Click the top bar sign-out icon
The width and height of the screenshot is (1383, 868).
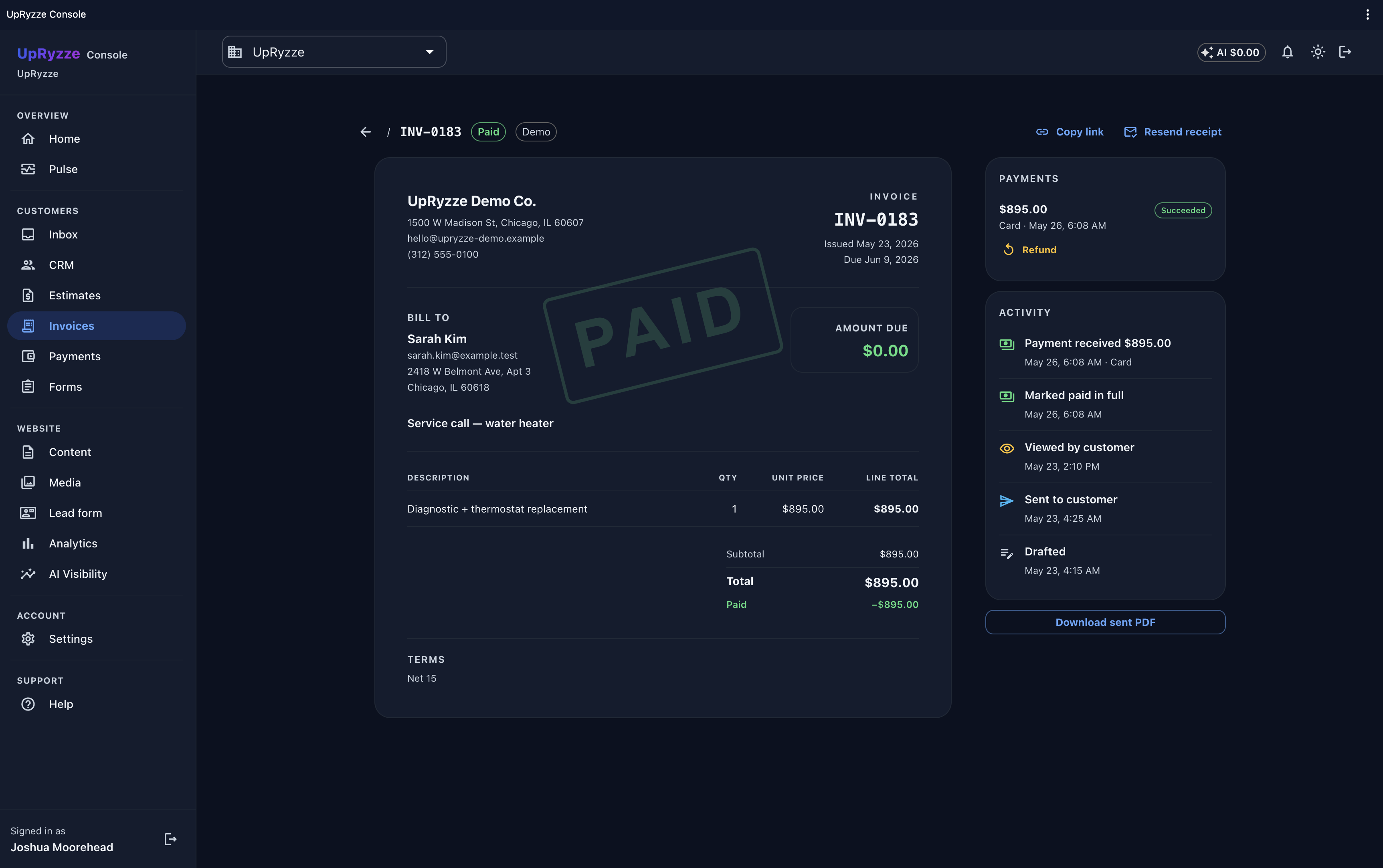click(x=1345, y=52)
